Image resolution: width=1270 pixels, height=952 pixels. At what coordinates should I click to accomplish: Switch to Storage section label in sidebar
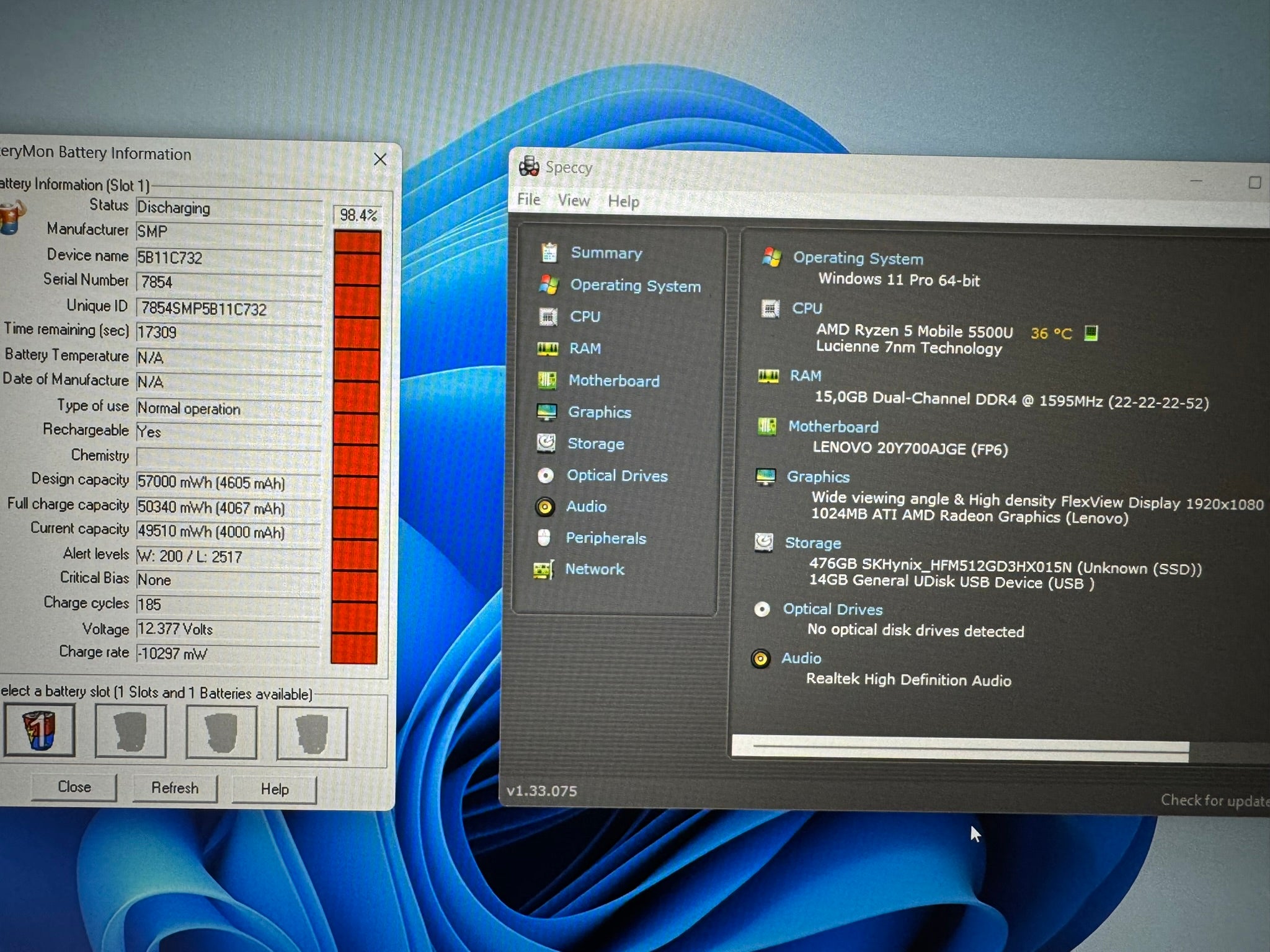pos(596,444)
